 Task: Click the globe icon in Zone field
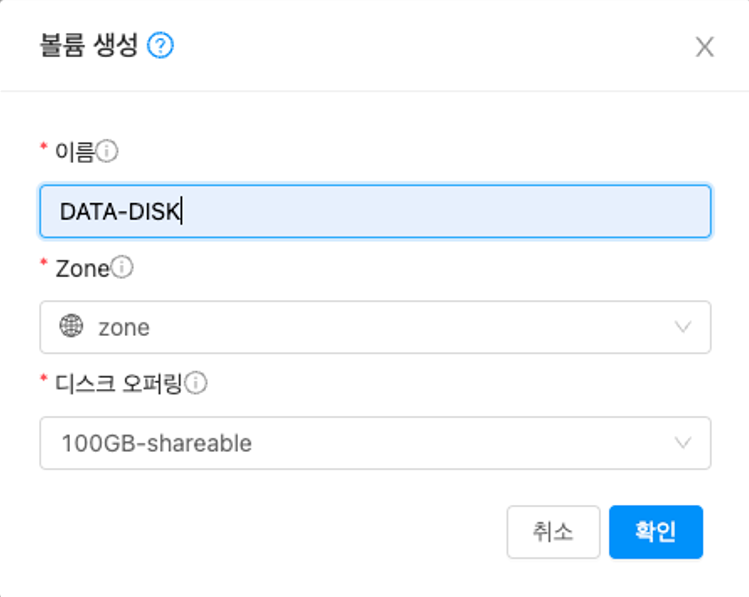72,327
